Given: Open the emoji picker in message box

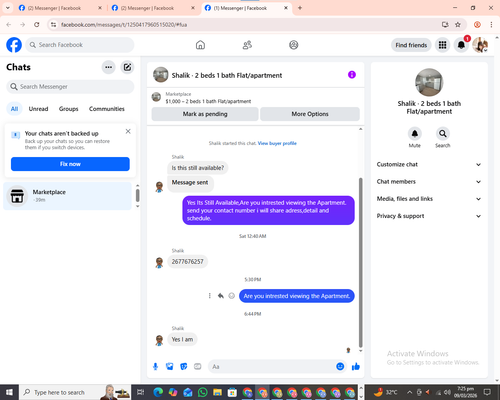Looking at the screenshot, I should pos(340,367).
